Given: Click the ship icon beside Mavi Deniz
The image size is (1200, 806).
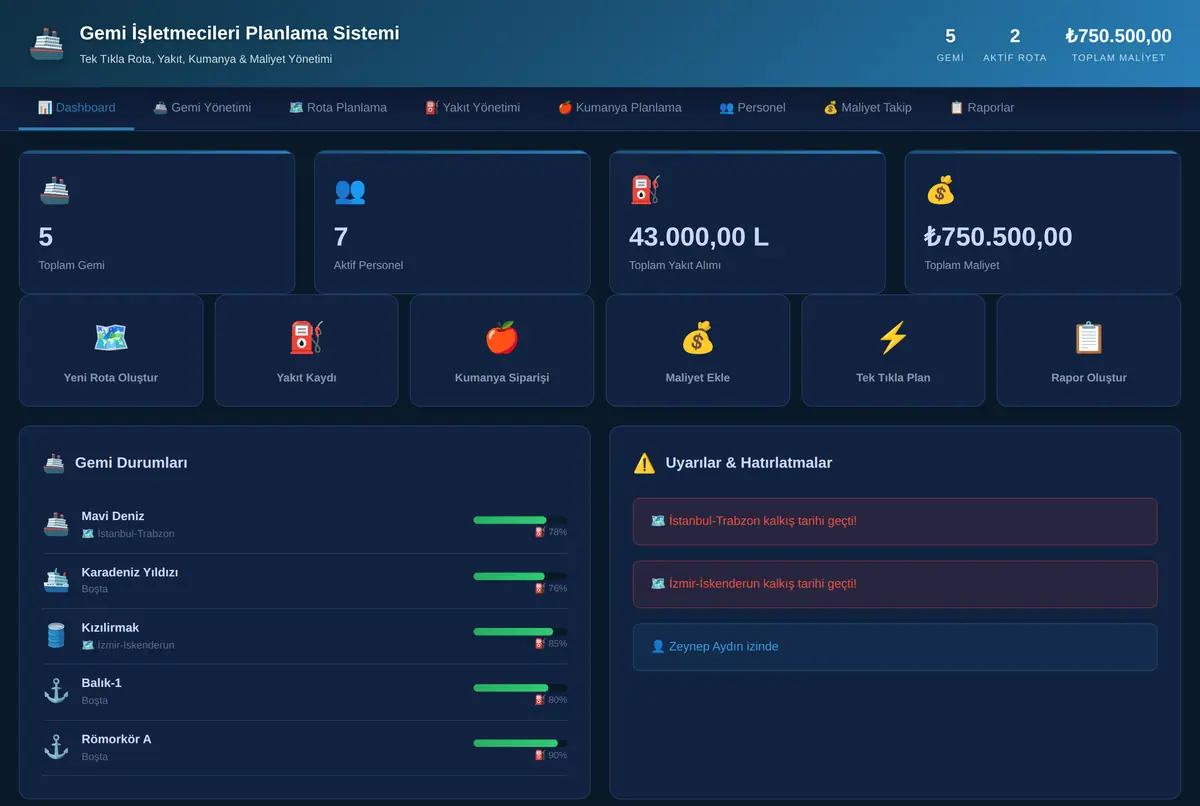Looking at the screenshot, I should tap(56, 524).
